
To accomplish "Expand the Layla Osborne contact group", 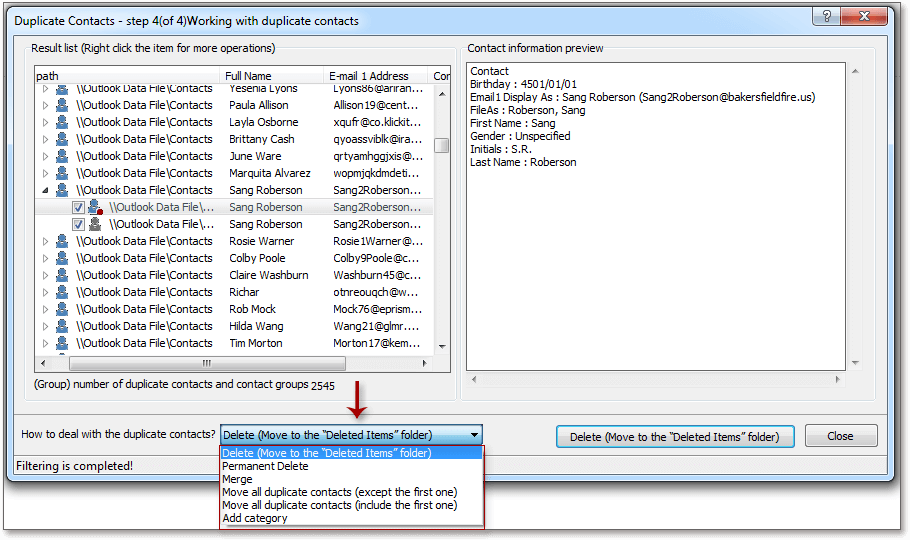I will [45, 122].
